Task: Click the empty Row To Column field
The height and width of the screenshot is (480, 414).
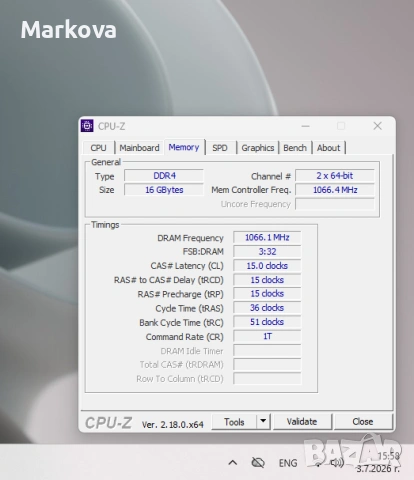Action: click(x=267, y=379)
